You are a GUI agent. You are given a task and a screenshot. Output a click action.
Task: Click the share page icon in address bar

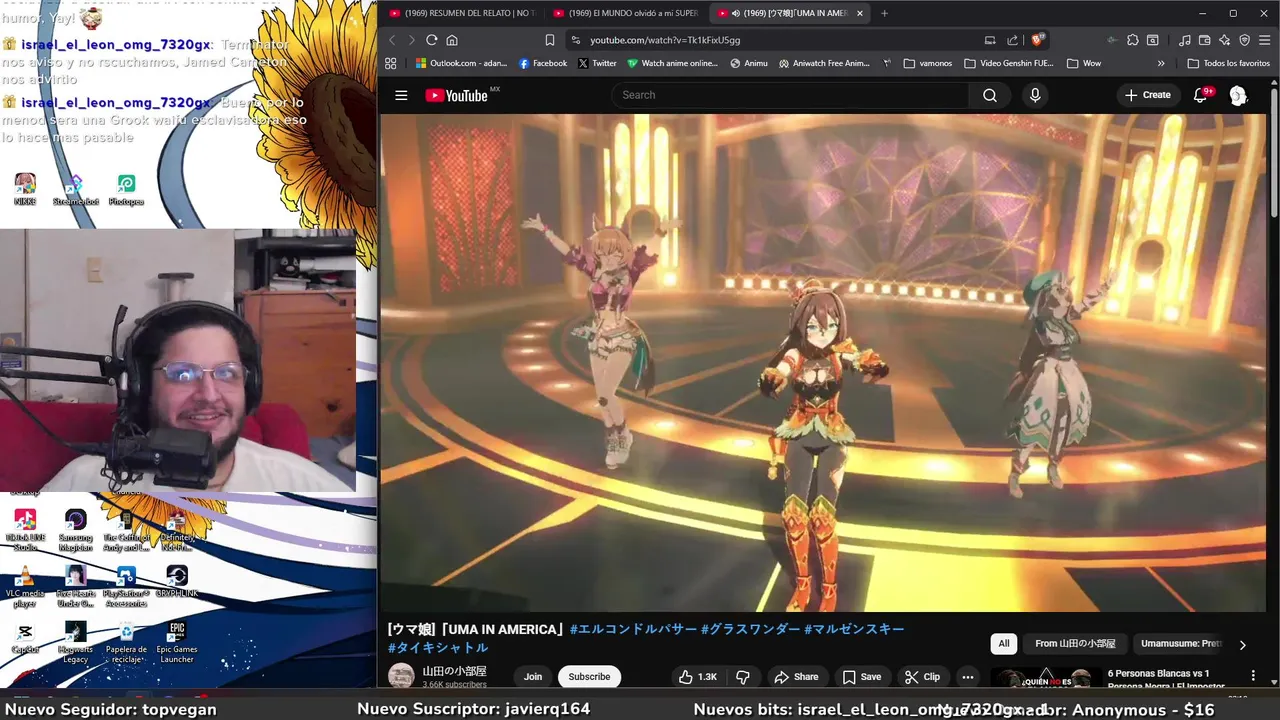(x=1012, y=40)
